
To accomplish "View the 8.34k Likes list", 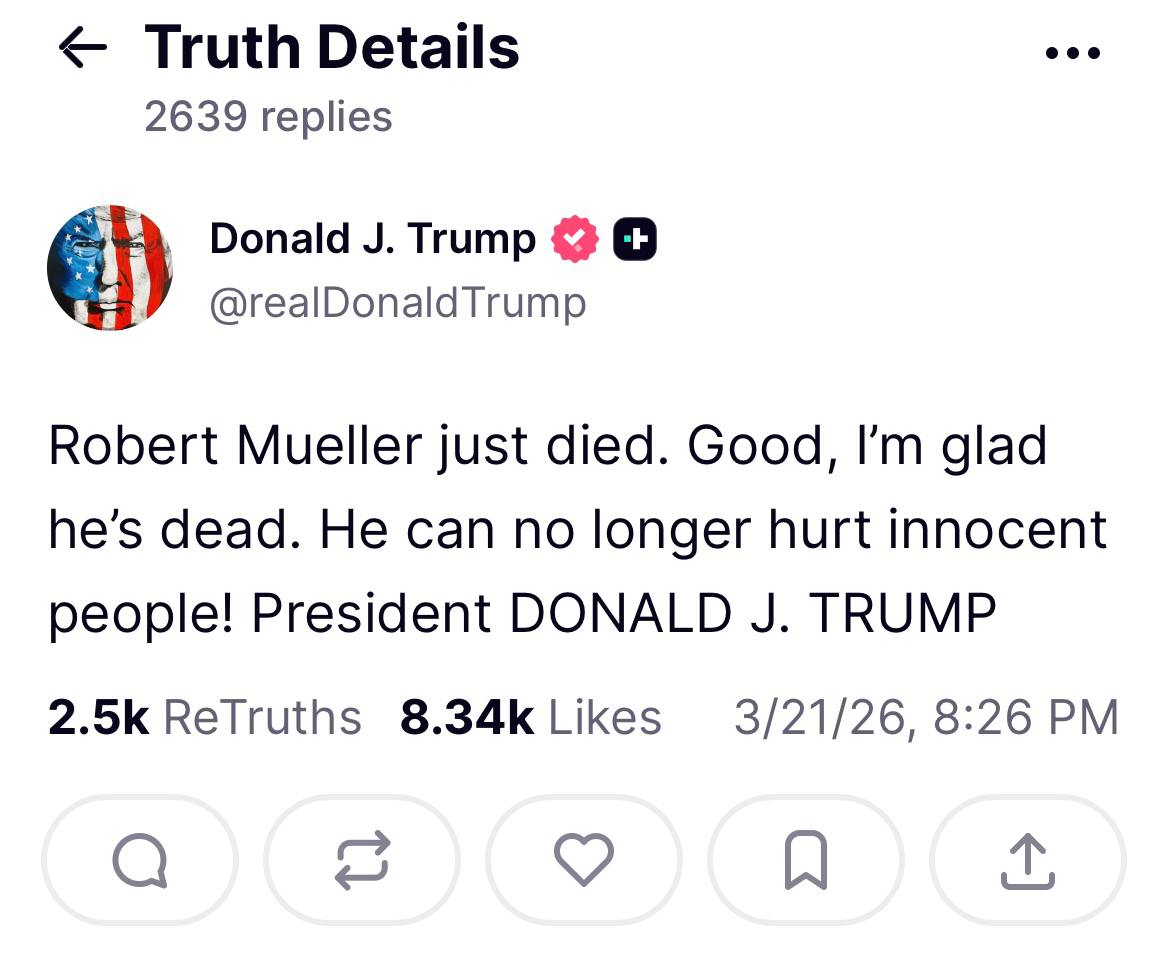I will point(530,717).
